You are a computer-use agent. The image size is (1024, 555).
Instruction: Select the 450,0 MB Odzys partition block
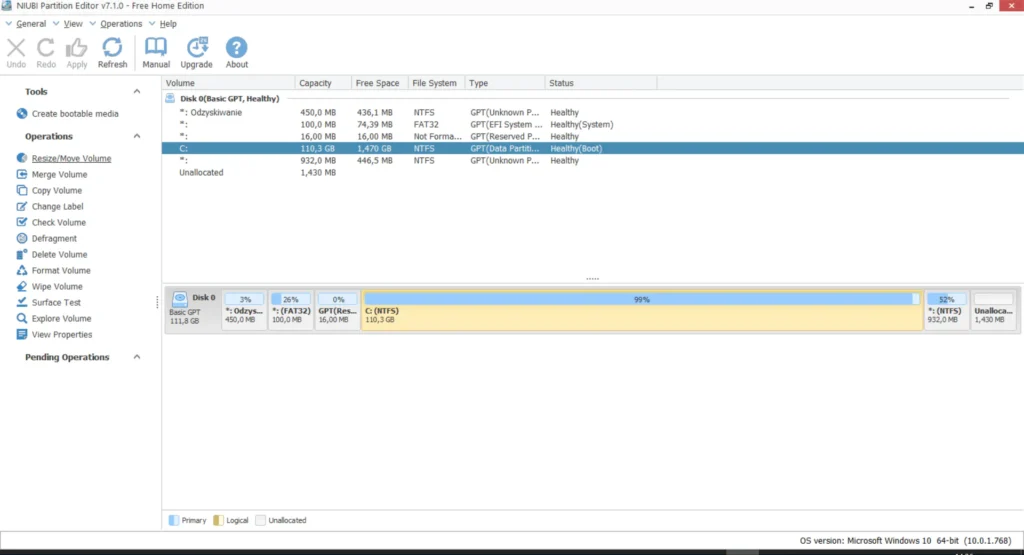[x=244, y=309]
